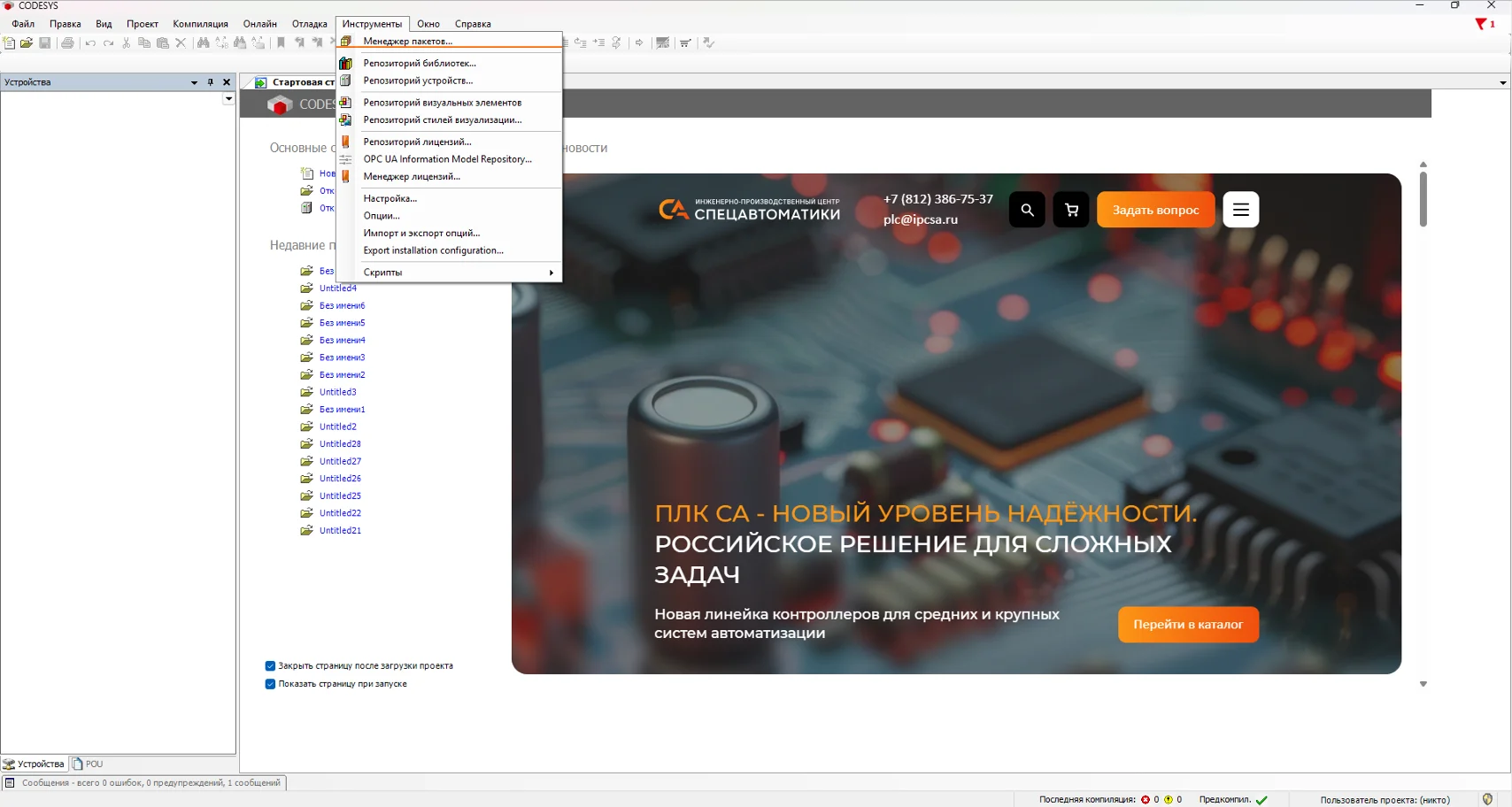Click the Undo toolbar arrow
Image resolution: width=1512 pixels, height=807 pixels.
pos(90,42)
